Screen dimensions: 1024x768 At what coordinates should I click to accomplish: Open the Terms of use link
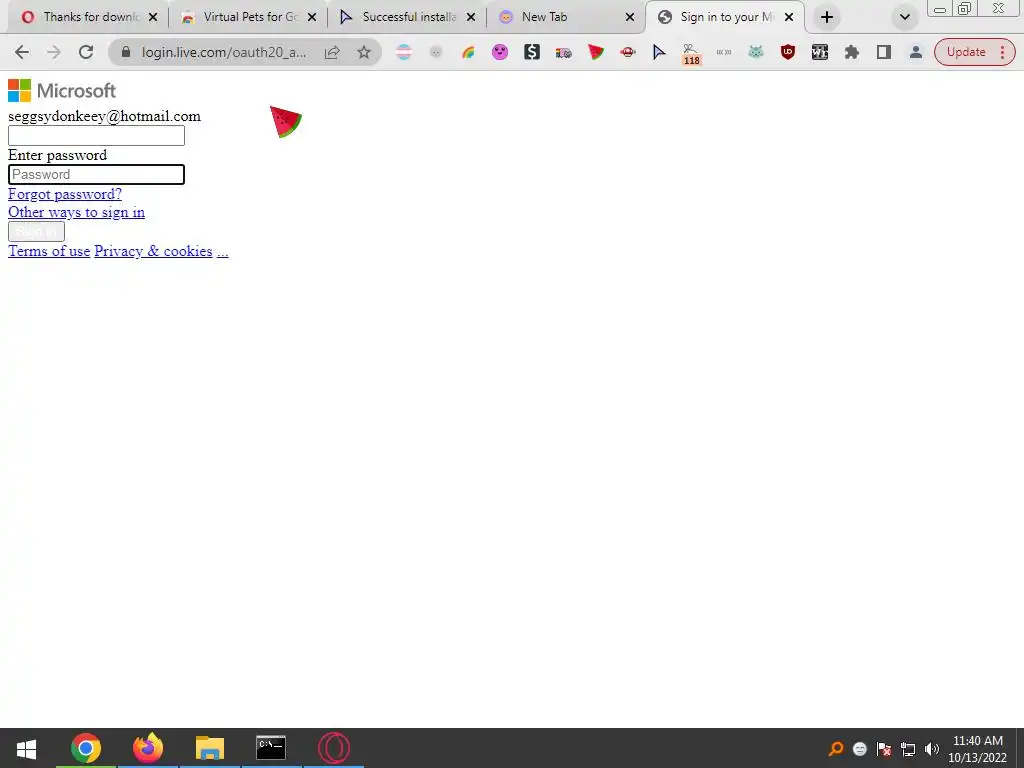49,251
